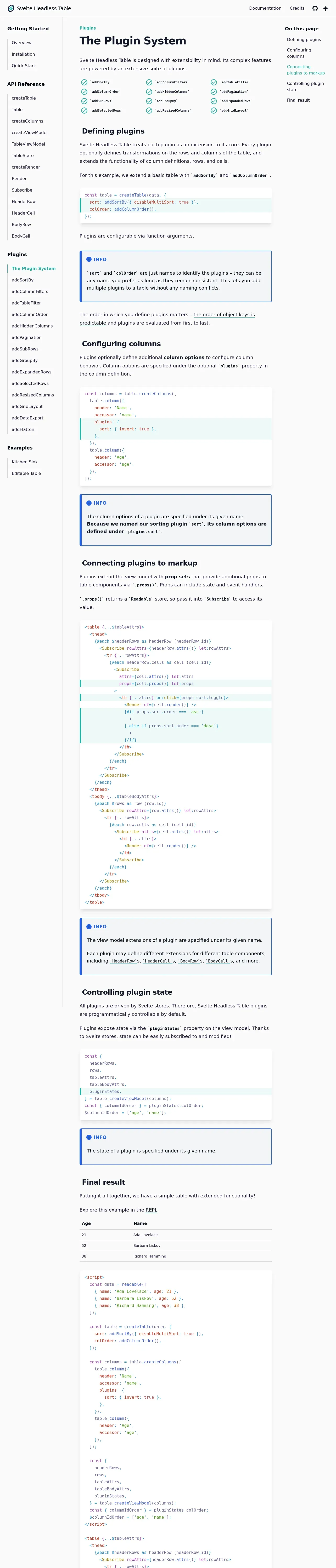Follow the BodyCell link in the info box
The width and height of the screenshot is (336, 1568).
point(218,961)
